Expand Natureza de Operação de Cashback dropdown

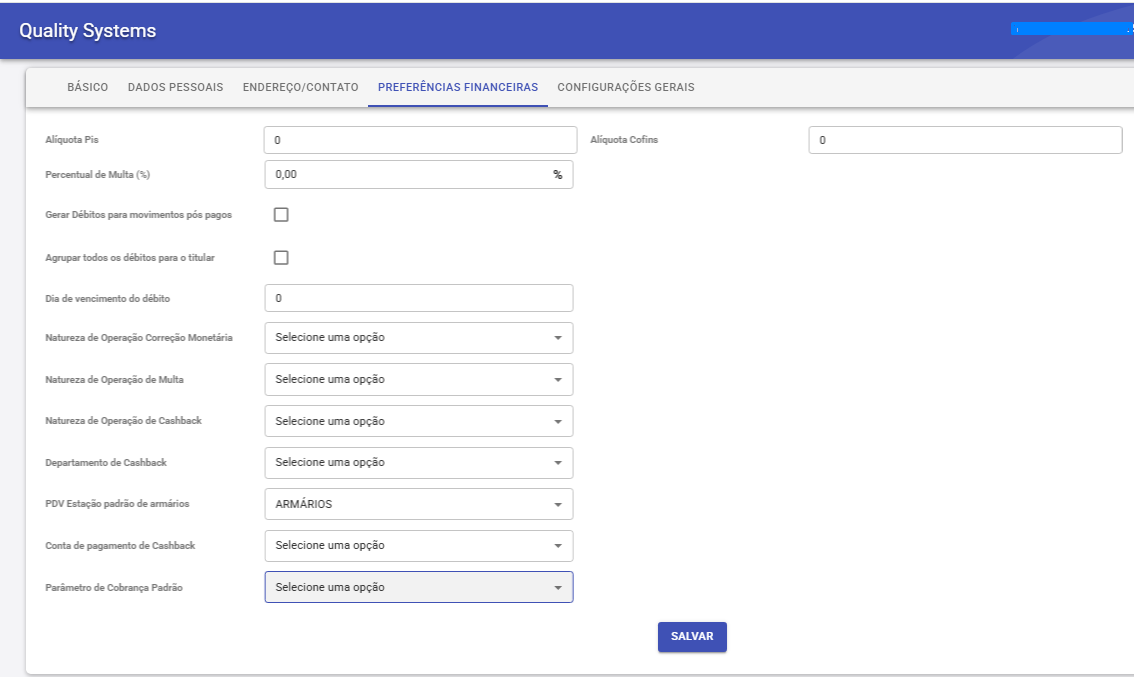pyautogui.click(x=418, y=421)
